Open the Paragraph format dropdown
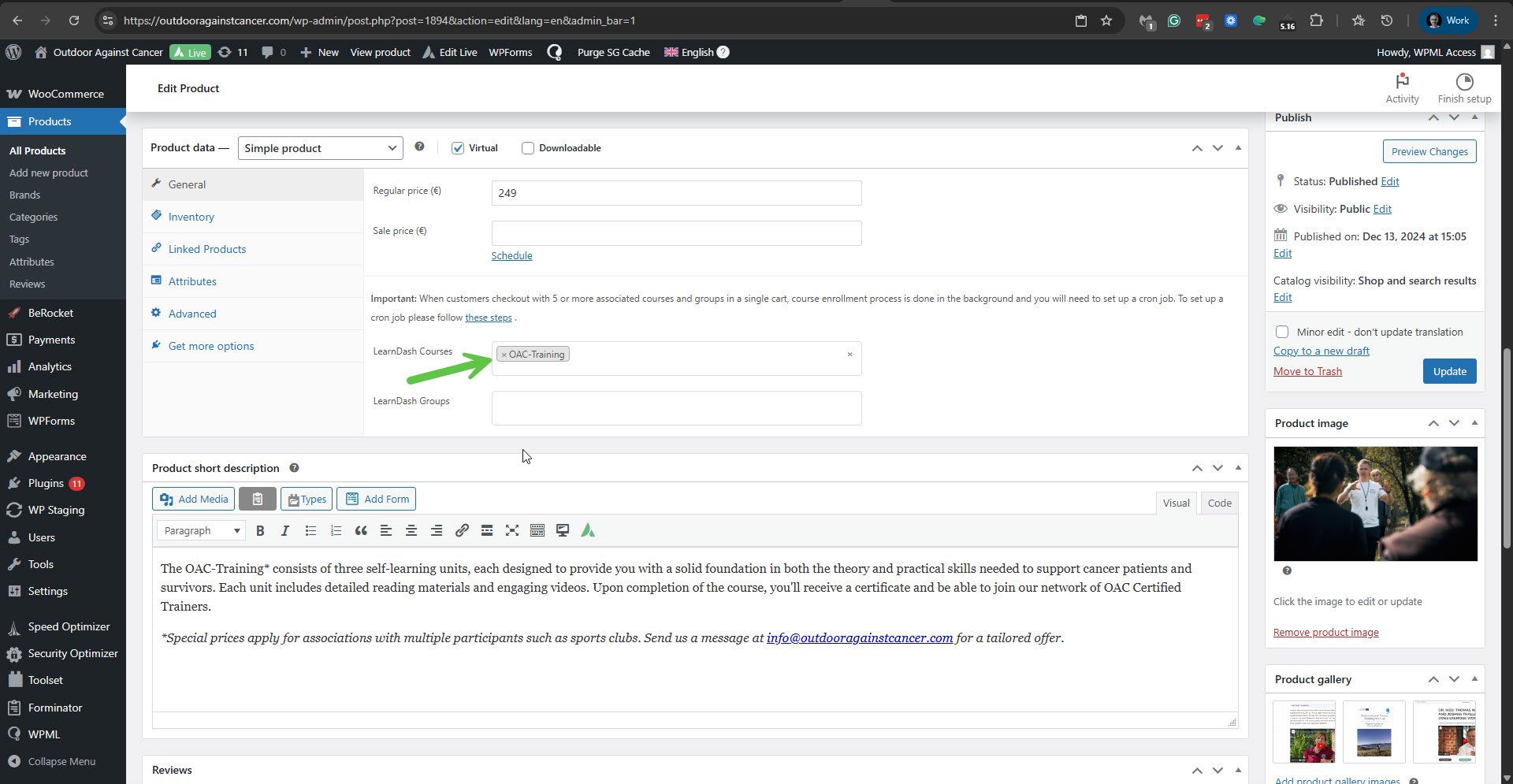Viewport: 1513px width, 784px height. [201, 531]
